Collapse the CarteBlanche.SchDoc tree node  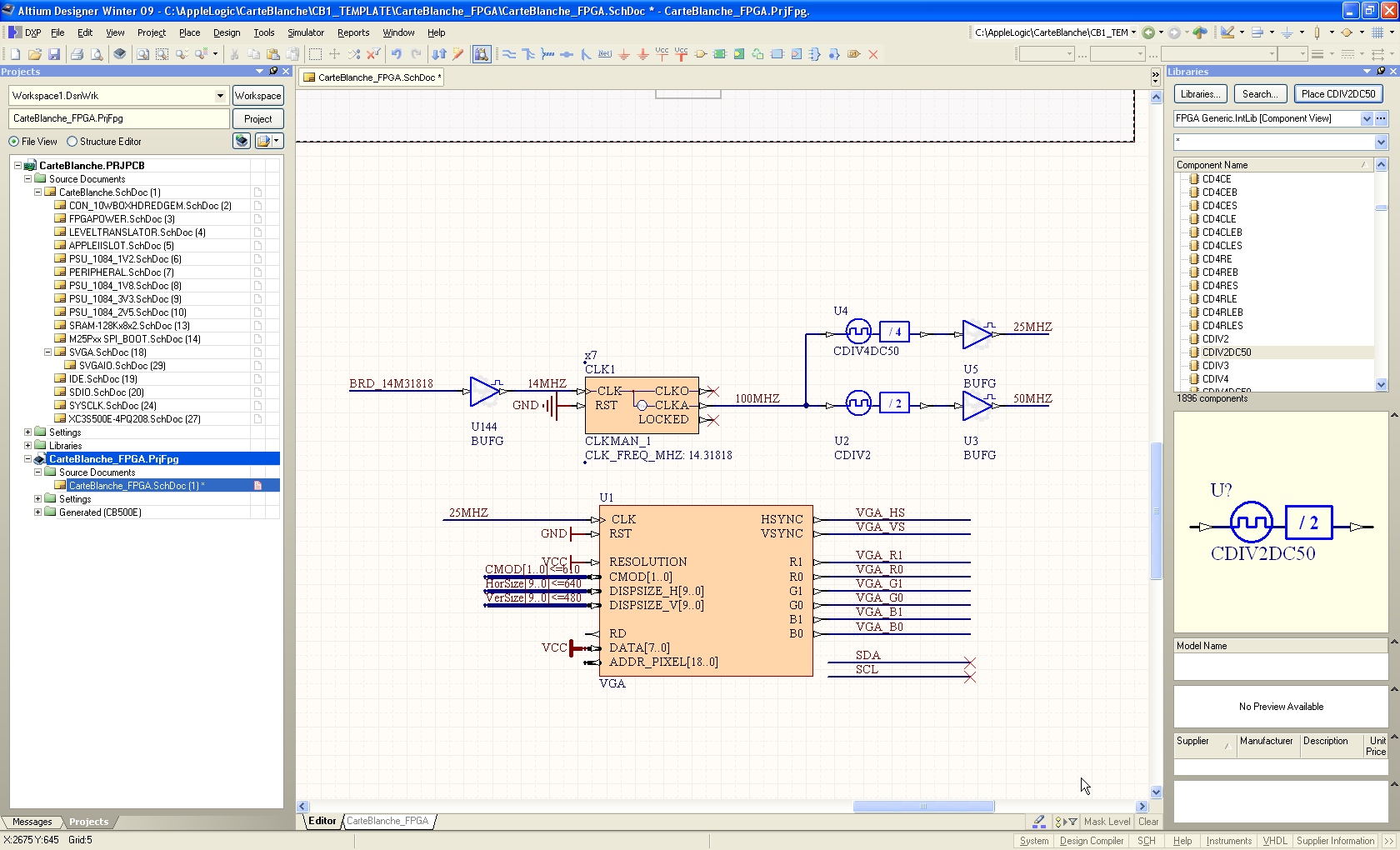[x=37, y=192]
